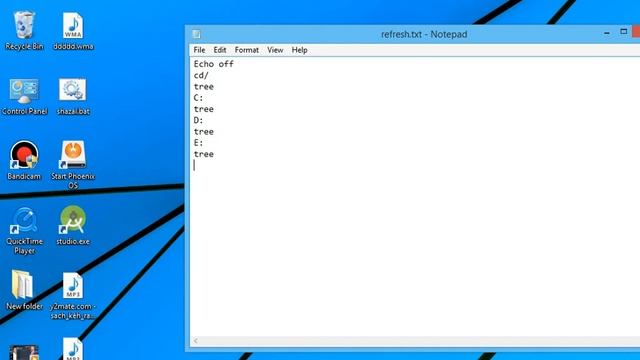This screenshot has width=640, height=360.
Task: Open the View menu in Notepad
Action: 275,50
